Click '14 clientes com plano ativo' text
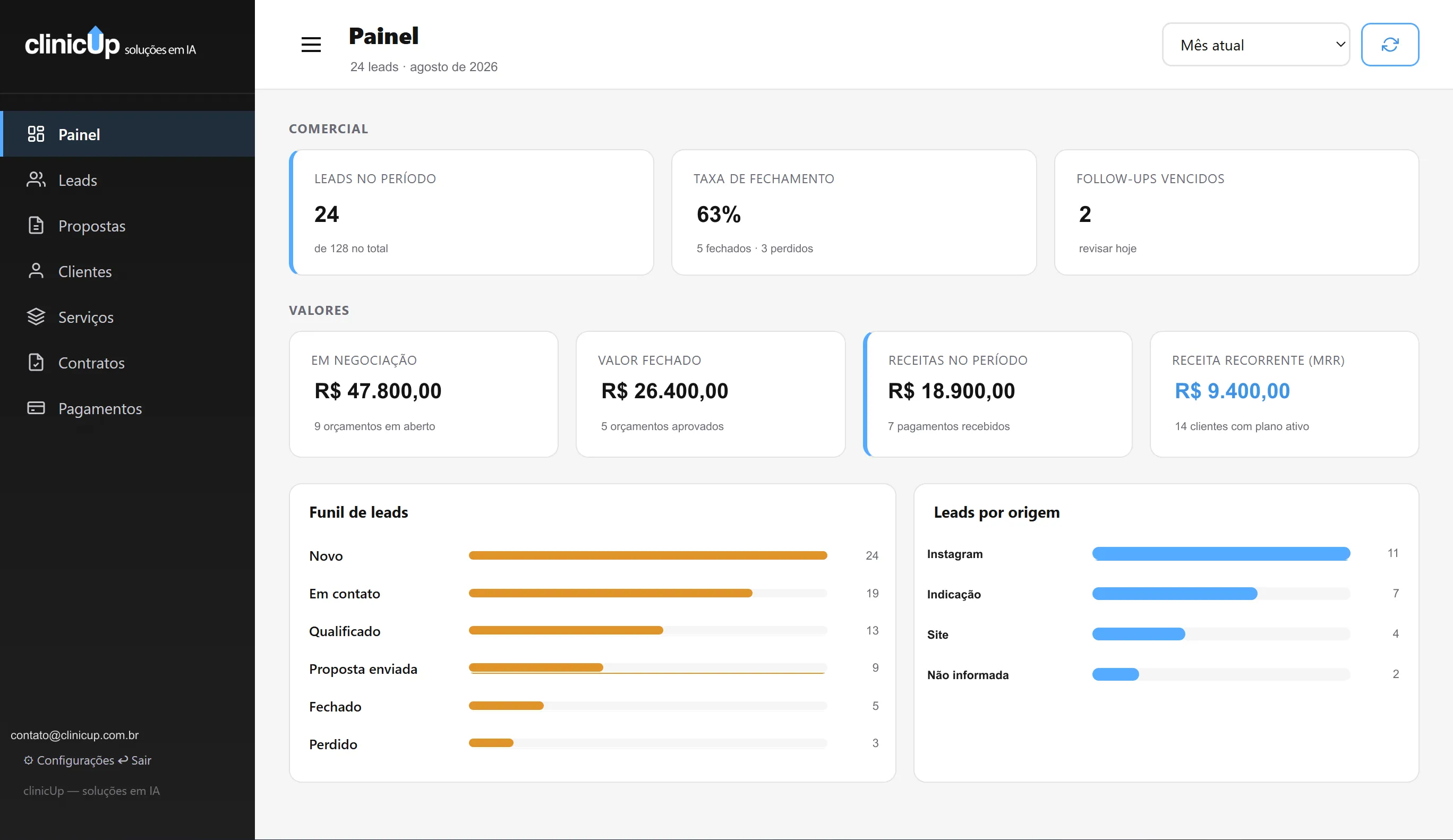 point(1242,426)
